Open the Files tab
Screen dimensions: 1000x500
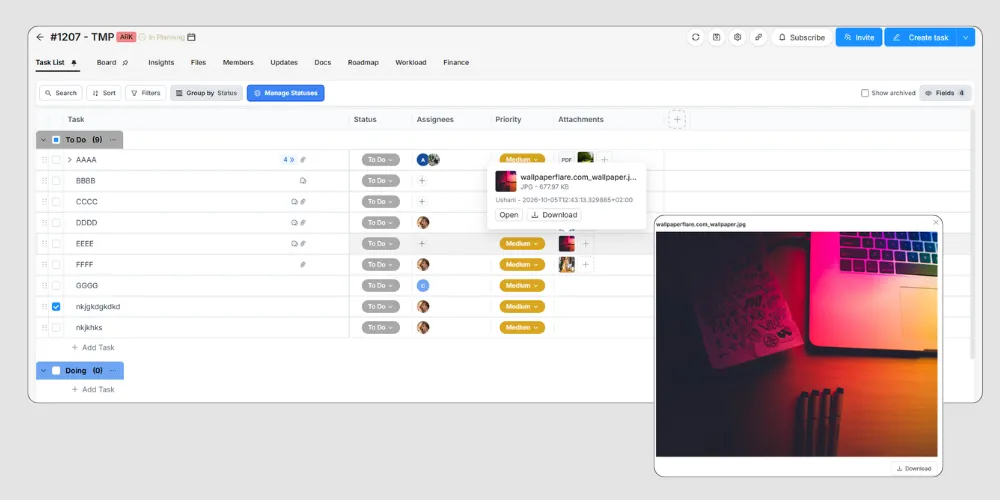(x=198, y=62)
